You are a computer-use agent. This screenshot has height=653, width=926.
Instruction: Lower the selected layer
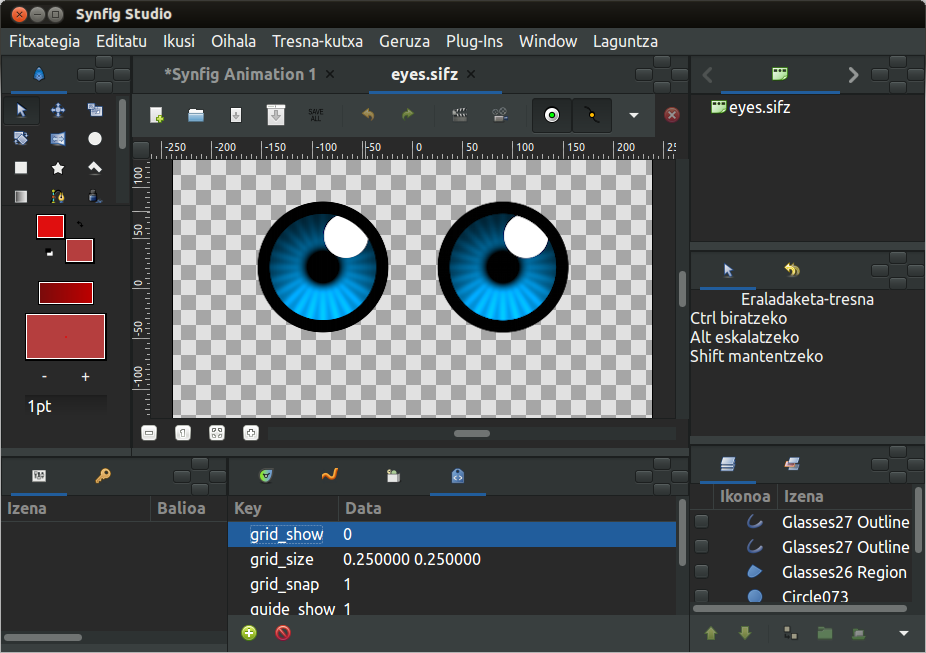point(745,634)
